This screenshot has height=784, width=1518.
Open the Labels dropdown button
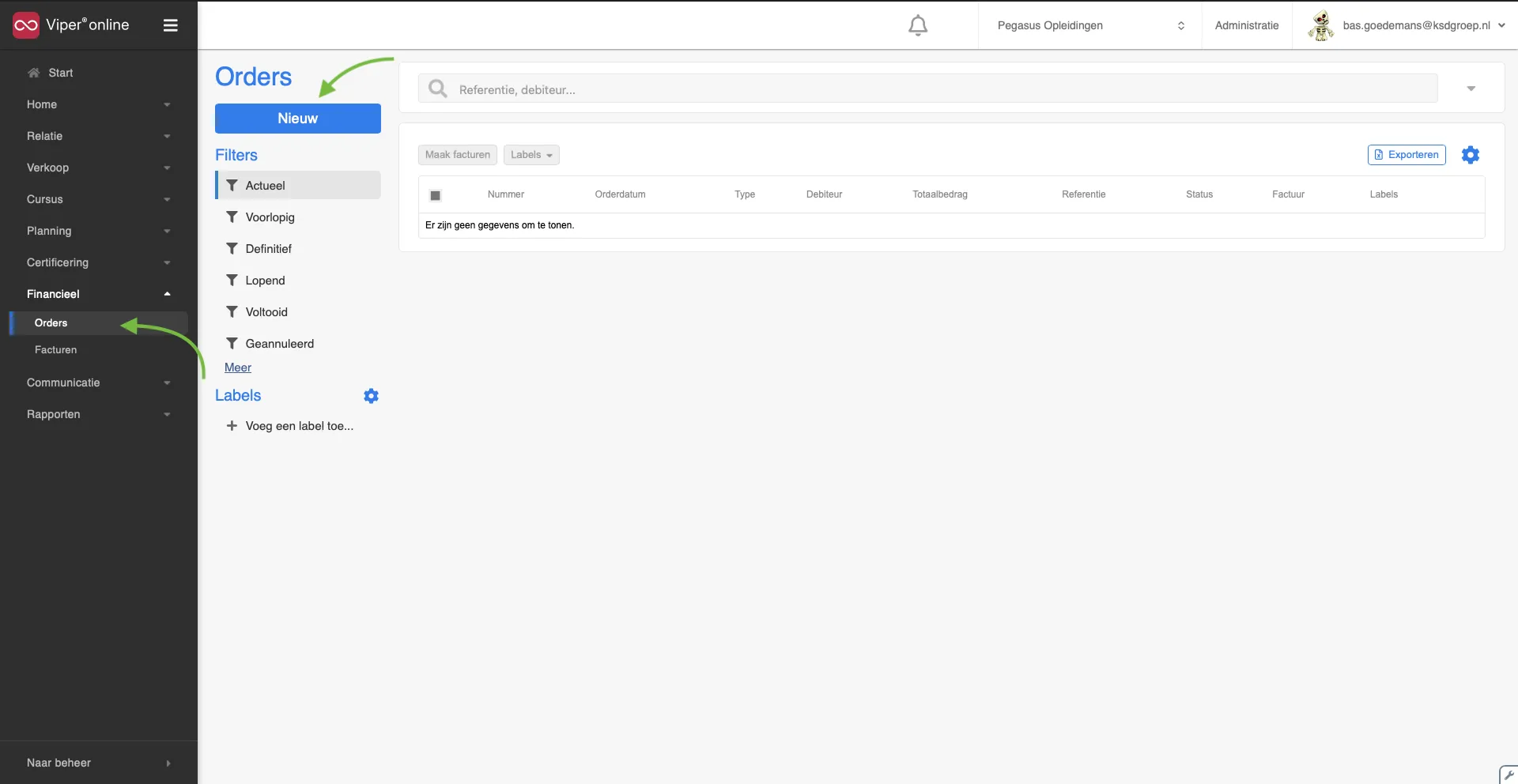click(x=531, y=155)
